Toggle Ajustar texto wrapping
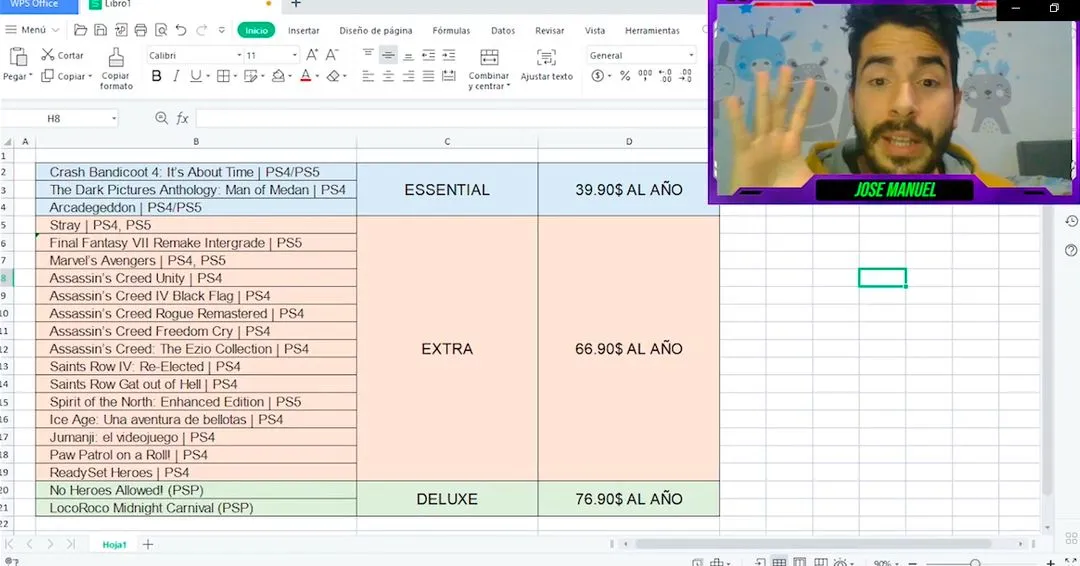1080x566 pixels. 546,65
